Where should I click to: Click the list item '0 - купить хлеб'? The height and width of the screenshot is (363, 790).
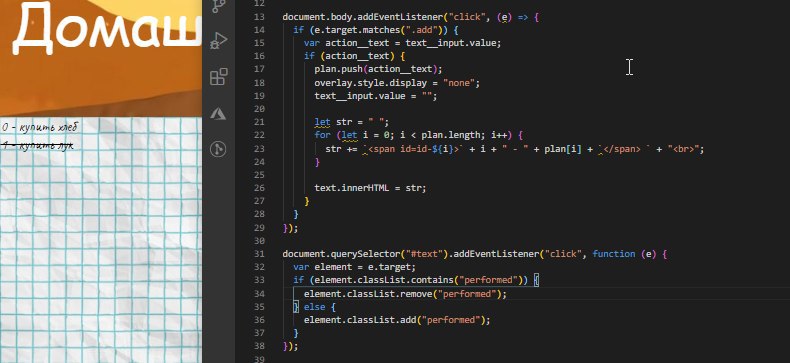(40, 127)
